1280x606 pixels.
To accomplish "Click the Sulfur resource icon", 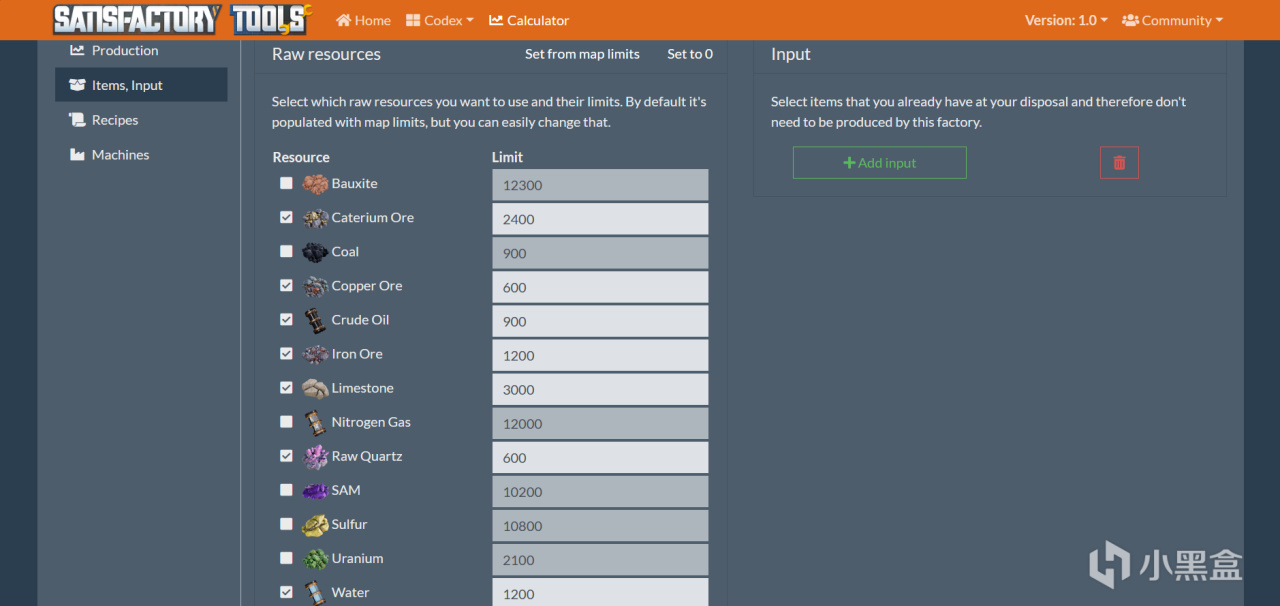I will 315,524.
